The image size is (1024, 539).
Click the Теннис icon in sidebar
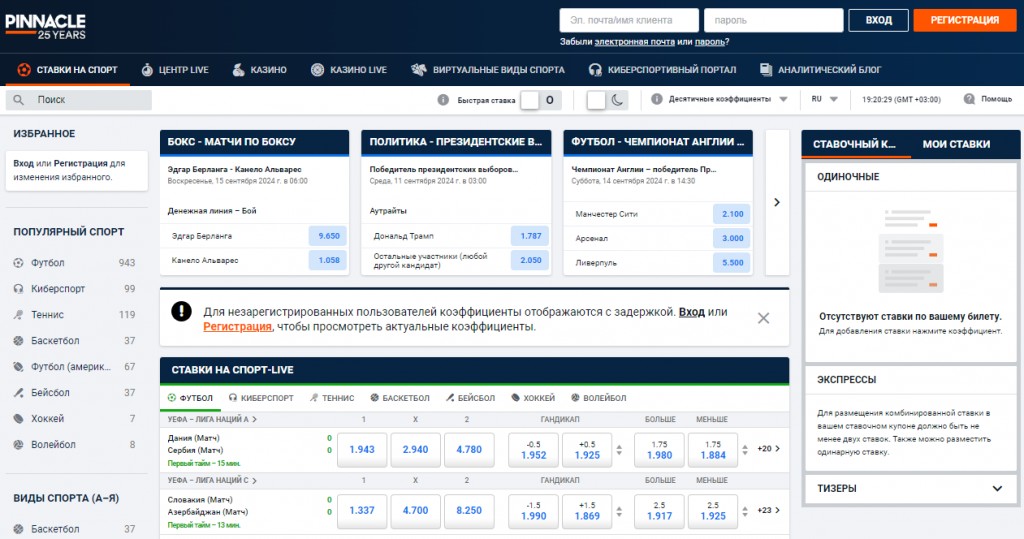pos(18,315)
